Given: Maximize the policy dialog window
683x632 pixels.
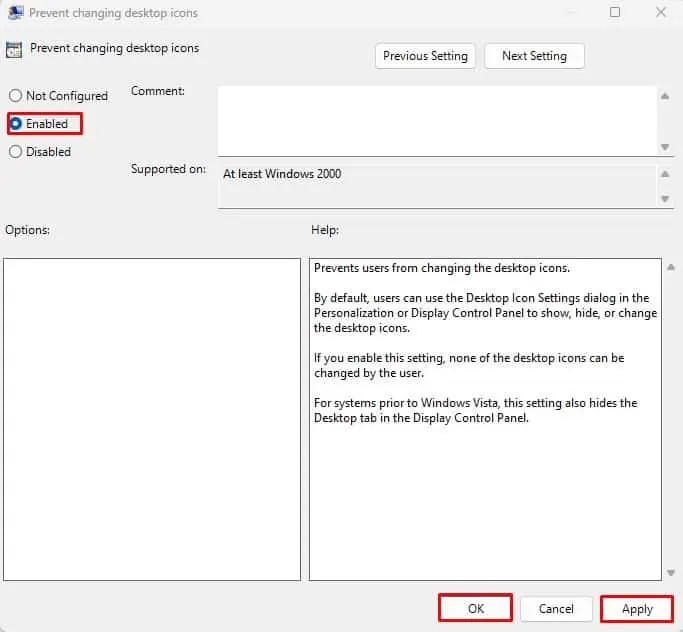Looking at the screenshot, I should click(x=615, y=12).
